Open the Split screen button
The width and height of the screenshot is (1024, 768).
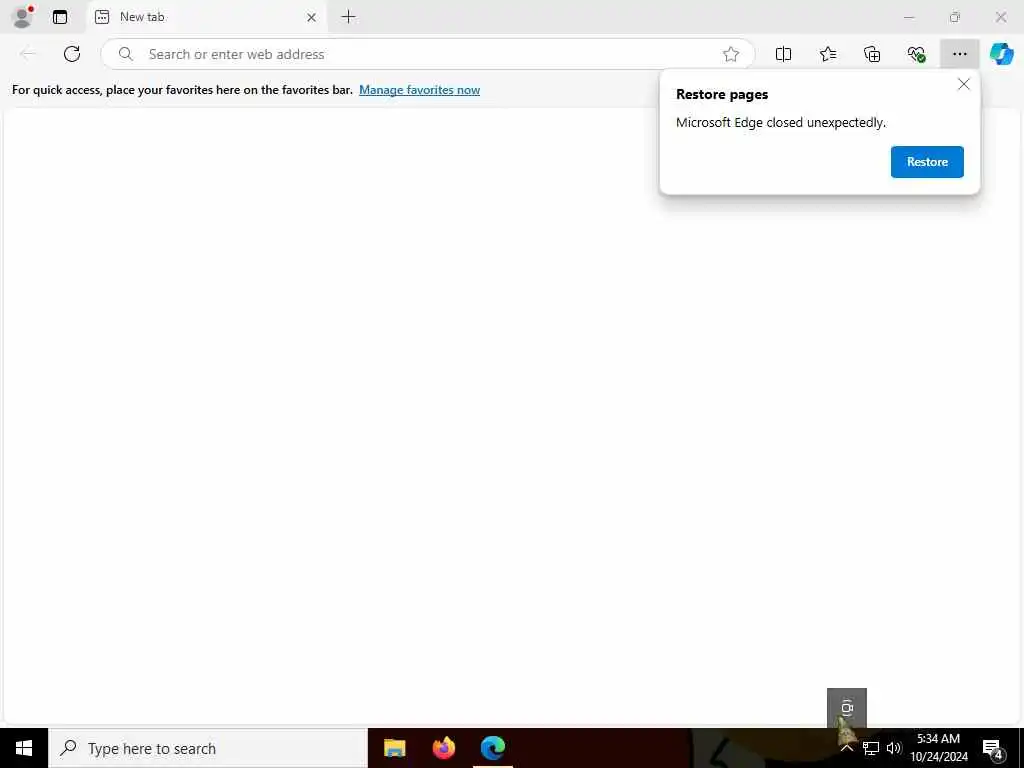(x=783, y=54)
